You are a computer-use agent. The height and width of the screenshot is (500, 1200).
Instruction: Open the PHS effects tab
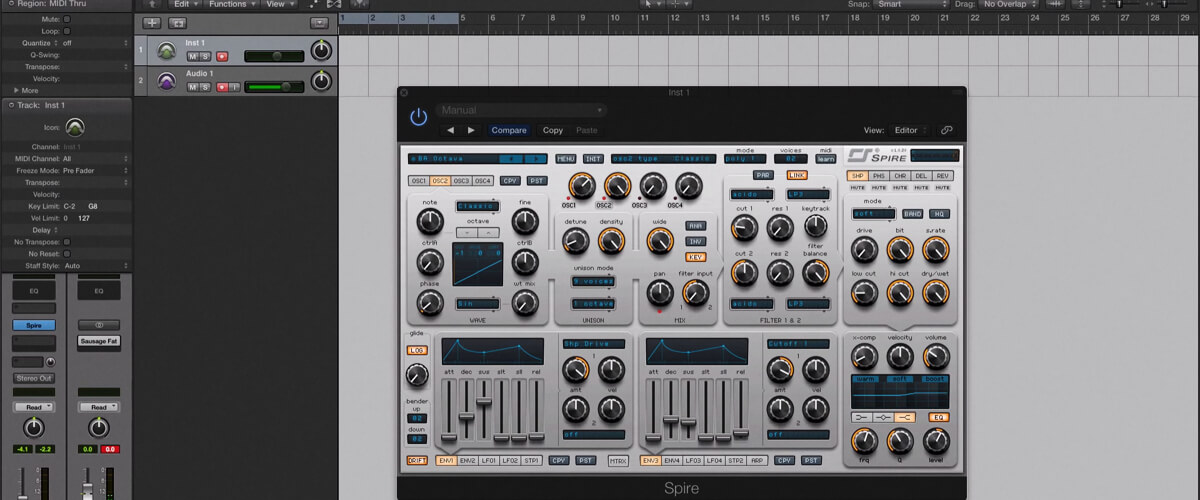[x=878, y=175]
